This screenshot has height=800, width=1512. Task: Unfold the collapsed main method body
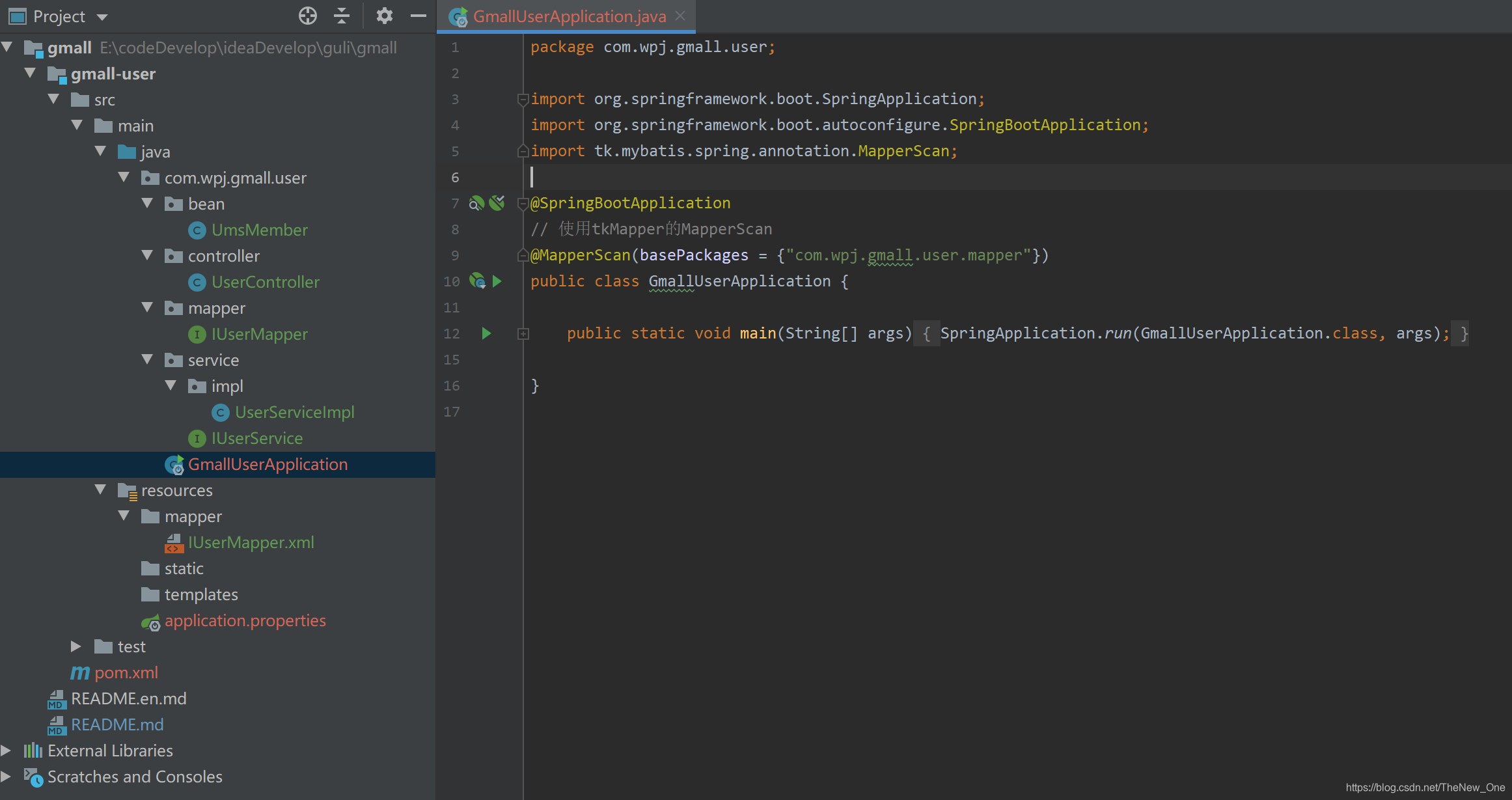pyautogui.click(x=523, y=334)
